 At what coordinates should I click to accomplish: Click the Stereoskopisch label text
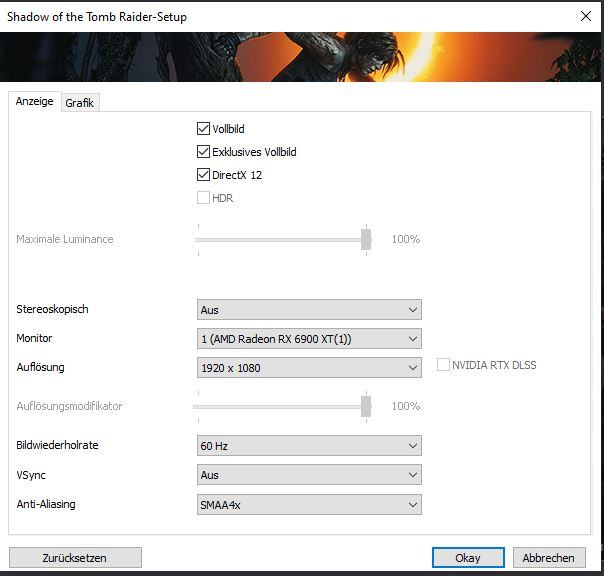(x=52, y=309)
